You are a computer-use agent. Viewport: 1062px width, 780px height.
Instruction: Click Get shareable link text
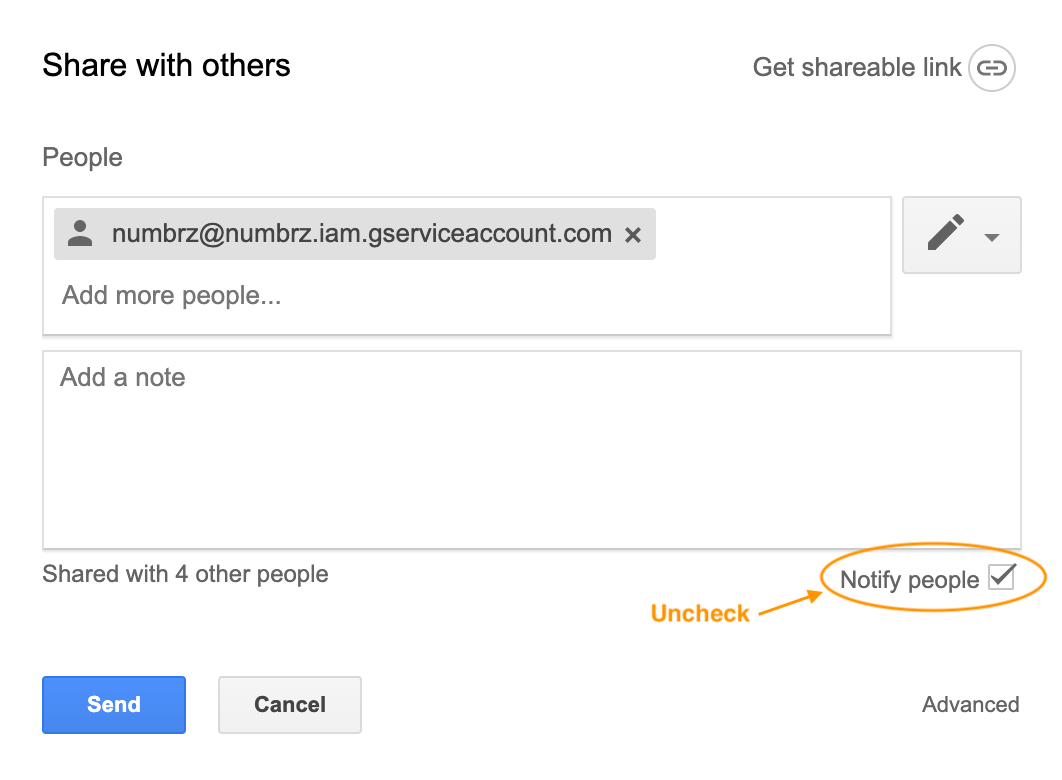pos(857,68)
